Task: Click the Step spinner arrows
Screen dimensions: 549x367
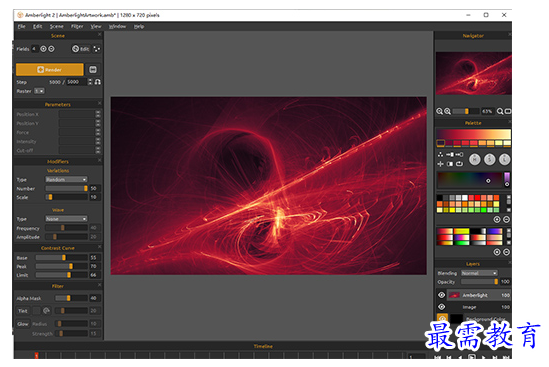Action: pos(90,82)
